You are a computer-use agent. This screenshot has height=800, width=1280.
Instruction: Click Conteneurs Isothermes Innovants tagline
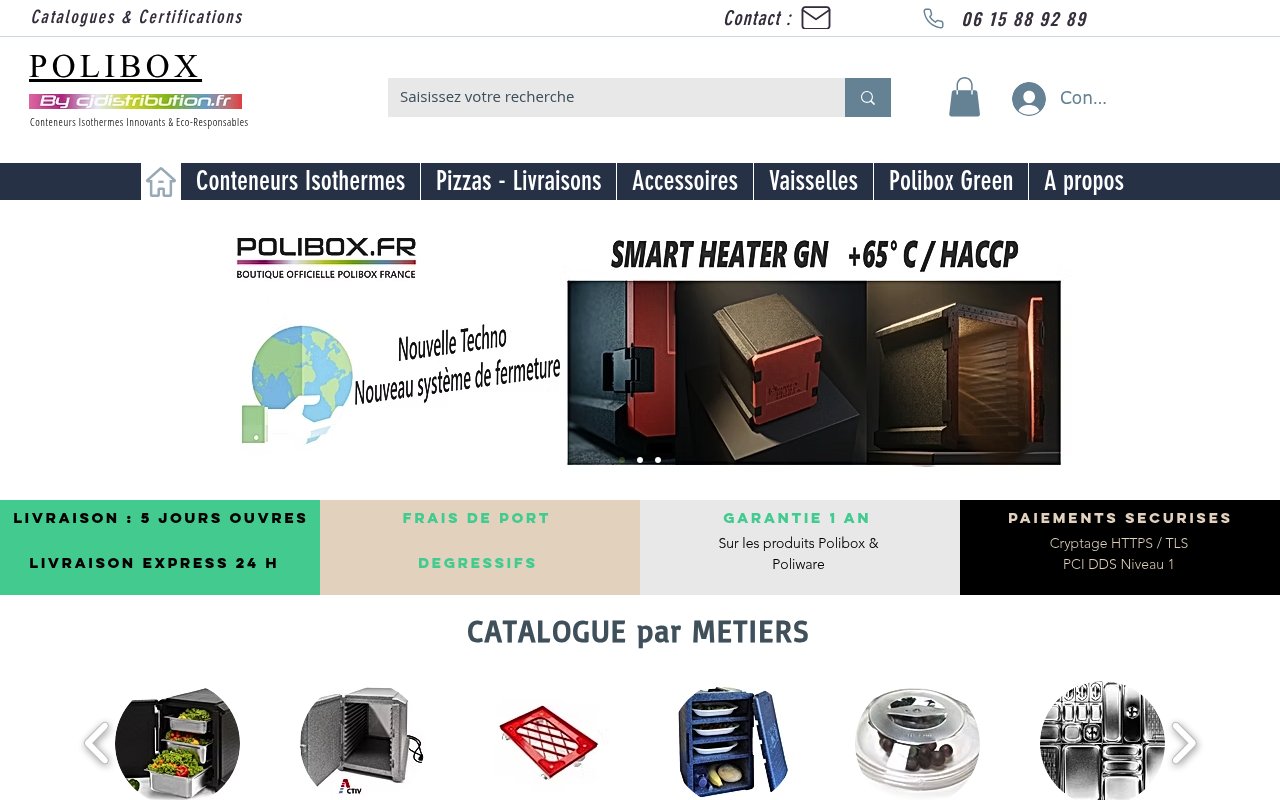point(139,122)
